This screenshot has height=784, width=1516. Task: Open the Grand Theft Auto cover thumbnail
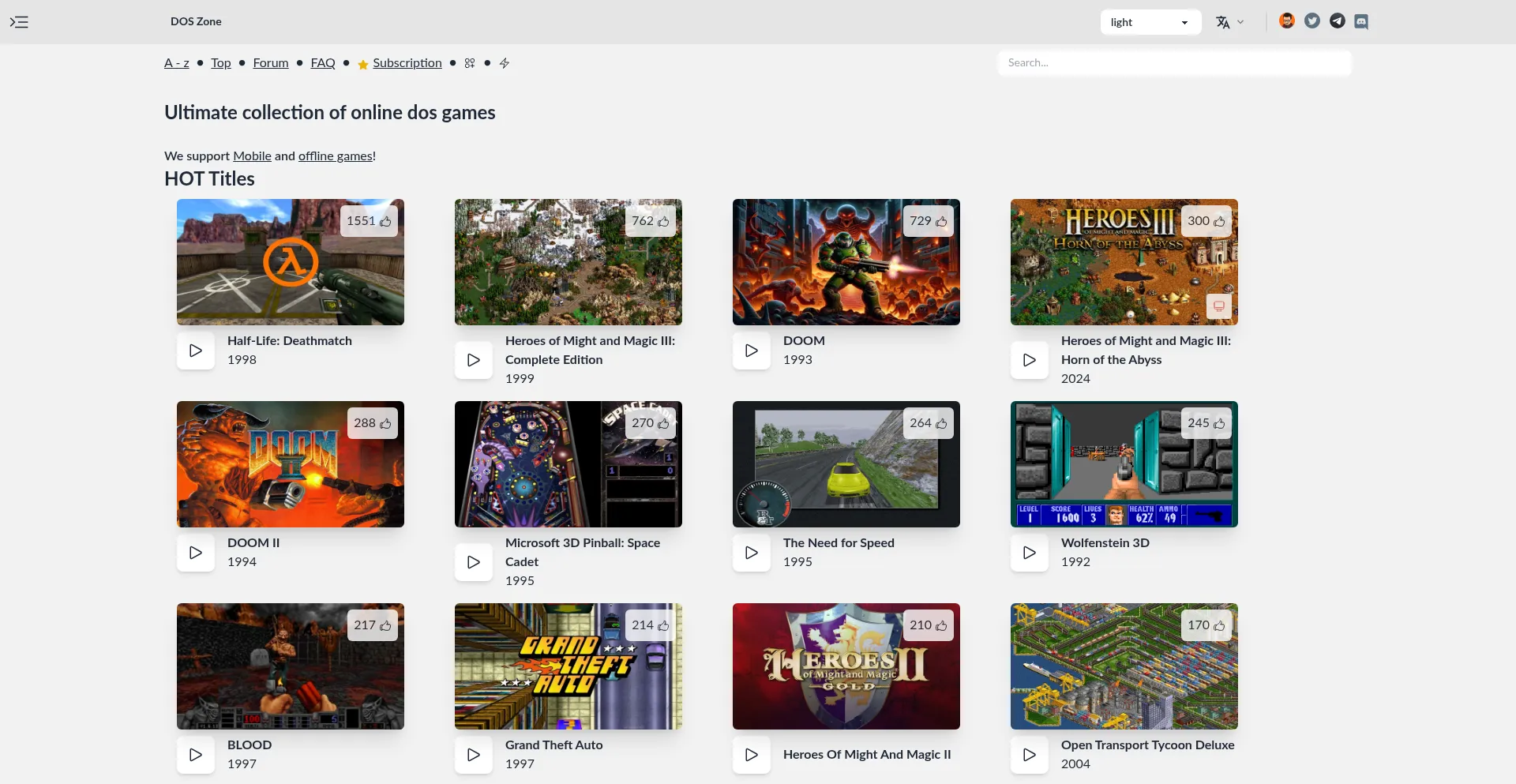pos(568,666)
